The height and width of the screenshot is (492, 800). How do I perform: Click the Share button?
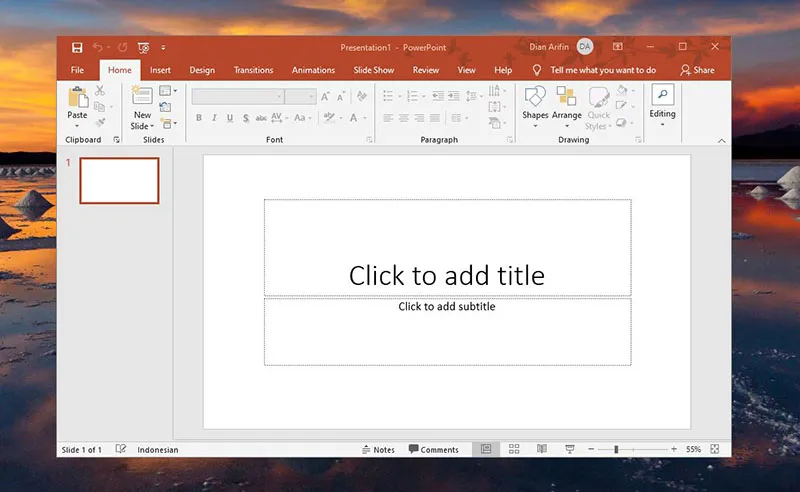coord(697,70)
